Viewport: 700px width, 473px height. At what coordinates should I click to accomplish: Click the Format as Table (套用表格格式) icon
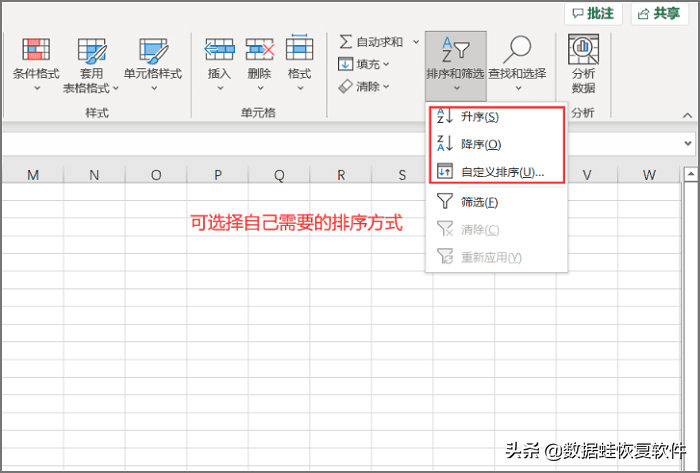(x=92, y=49)
